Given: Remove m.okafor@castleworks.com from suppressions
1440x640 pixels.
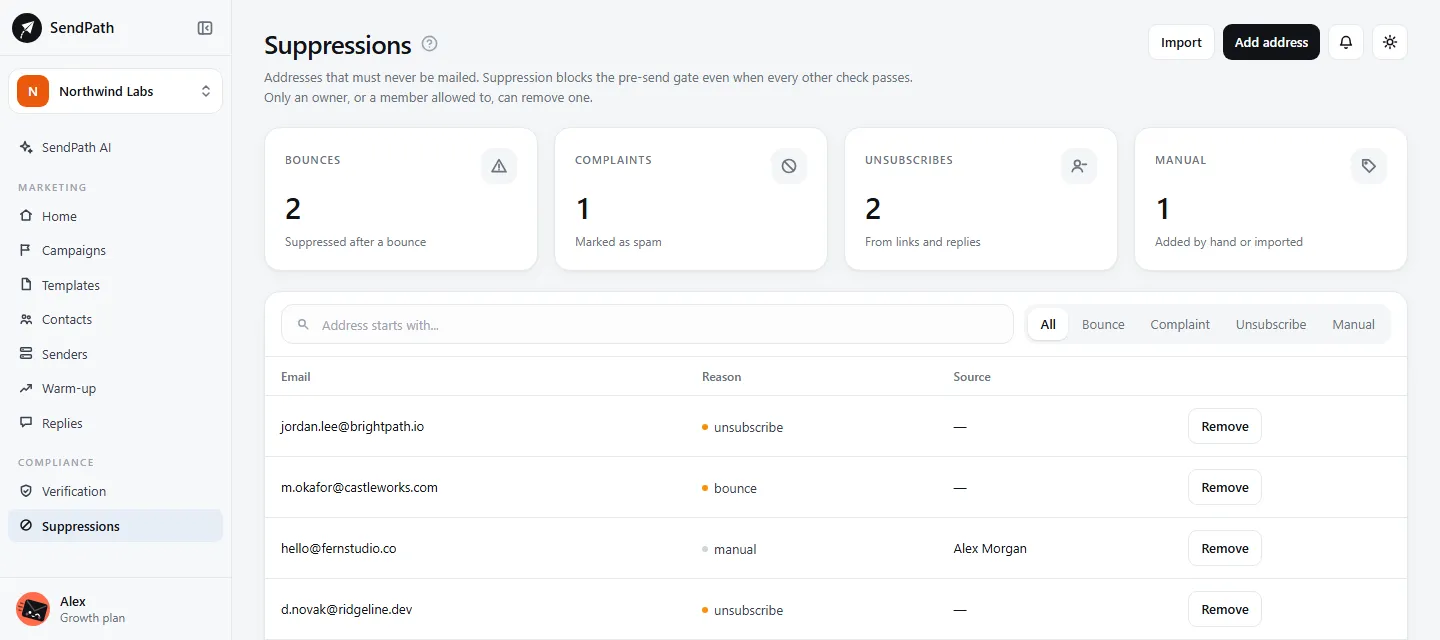Looking at the screenshot, I should pyautogui.click(x=1225, y=487).
